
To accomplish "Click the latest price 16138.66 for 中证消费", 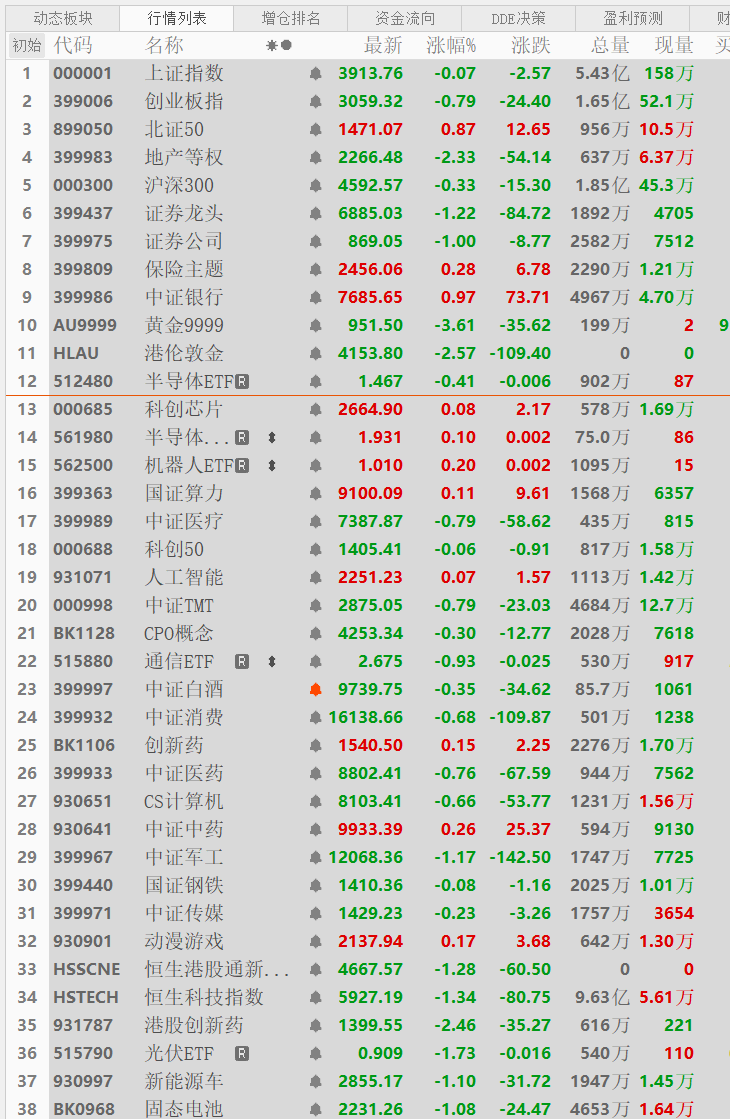I will click(x=366, y=717).
